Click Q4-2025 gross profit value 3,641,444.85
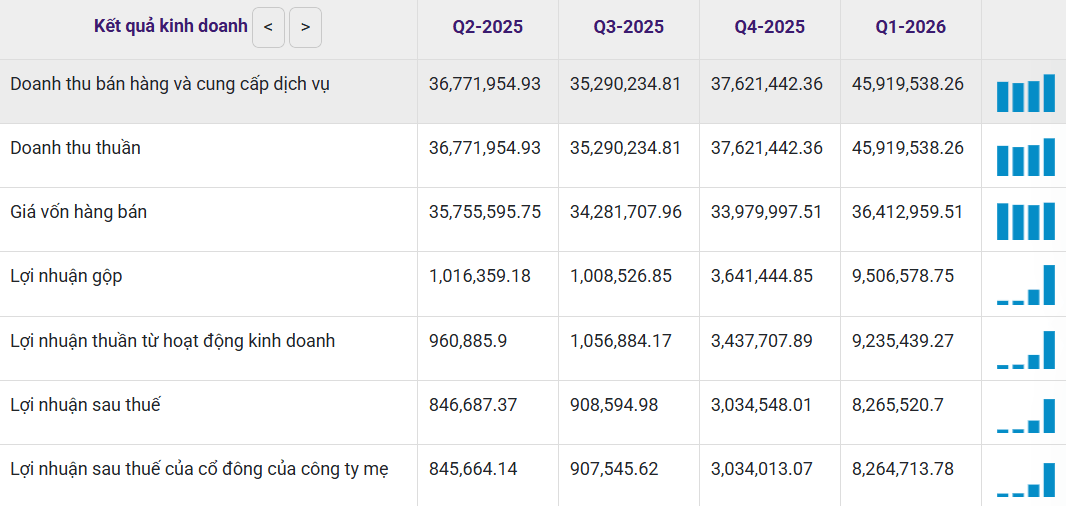This screenshot has height=506, width=1066. coord(761,276)
